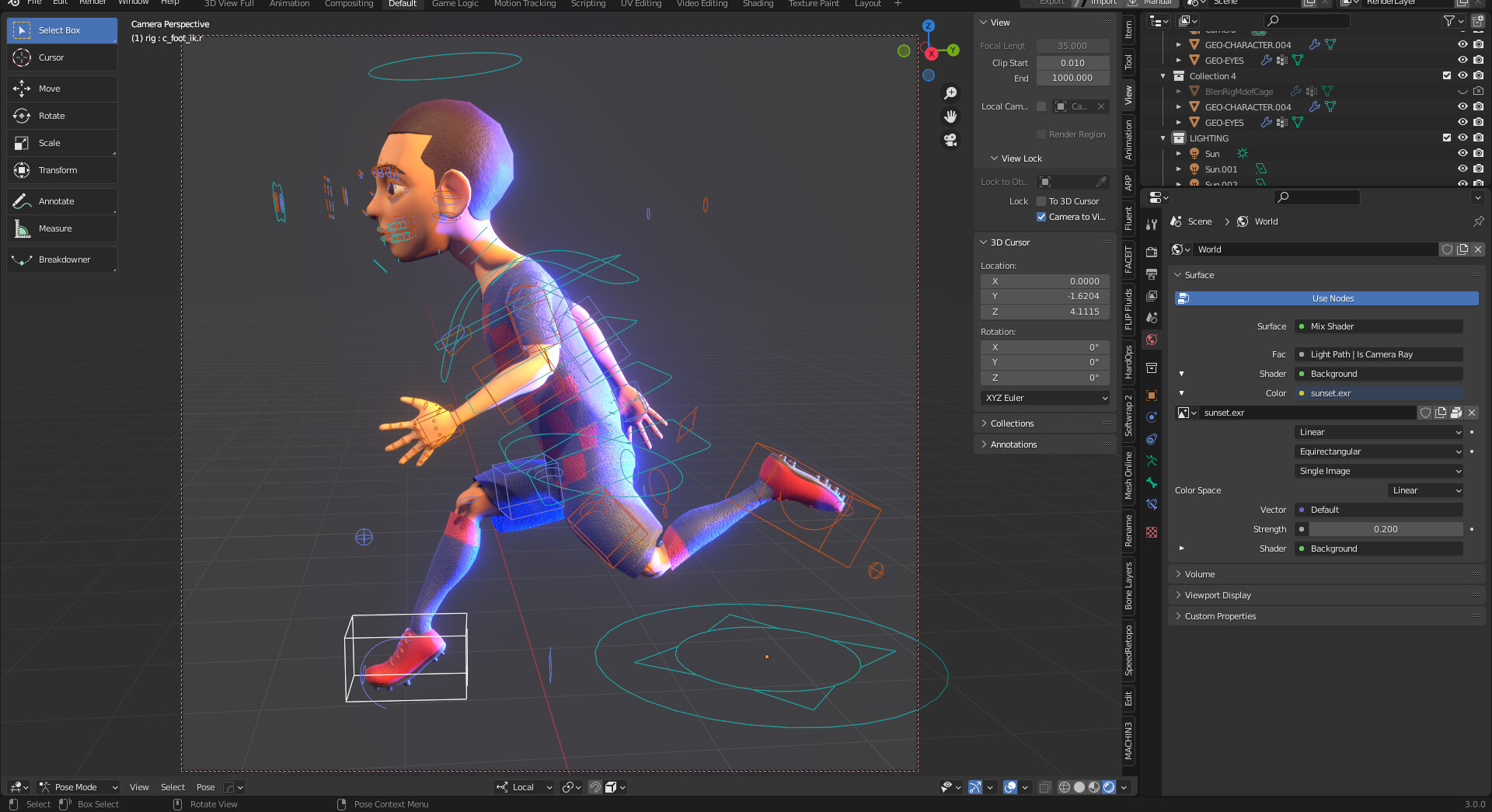This screenshot has width=1492, height=812.
Task: Open the Equirectangular projection dropdown
Action: coord(1379,451)
